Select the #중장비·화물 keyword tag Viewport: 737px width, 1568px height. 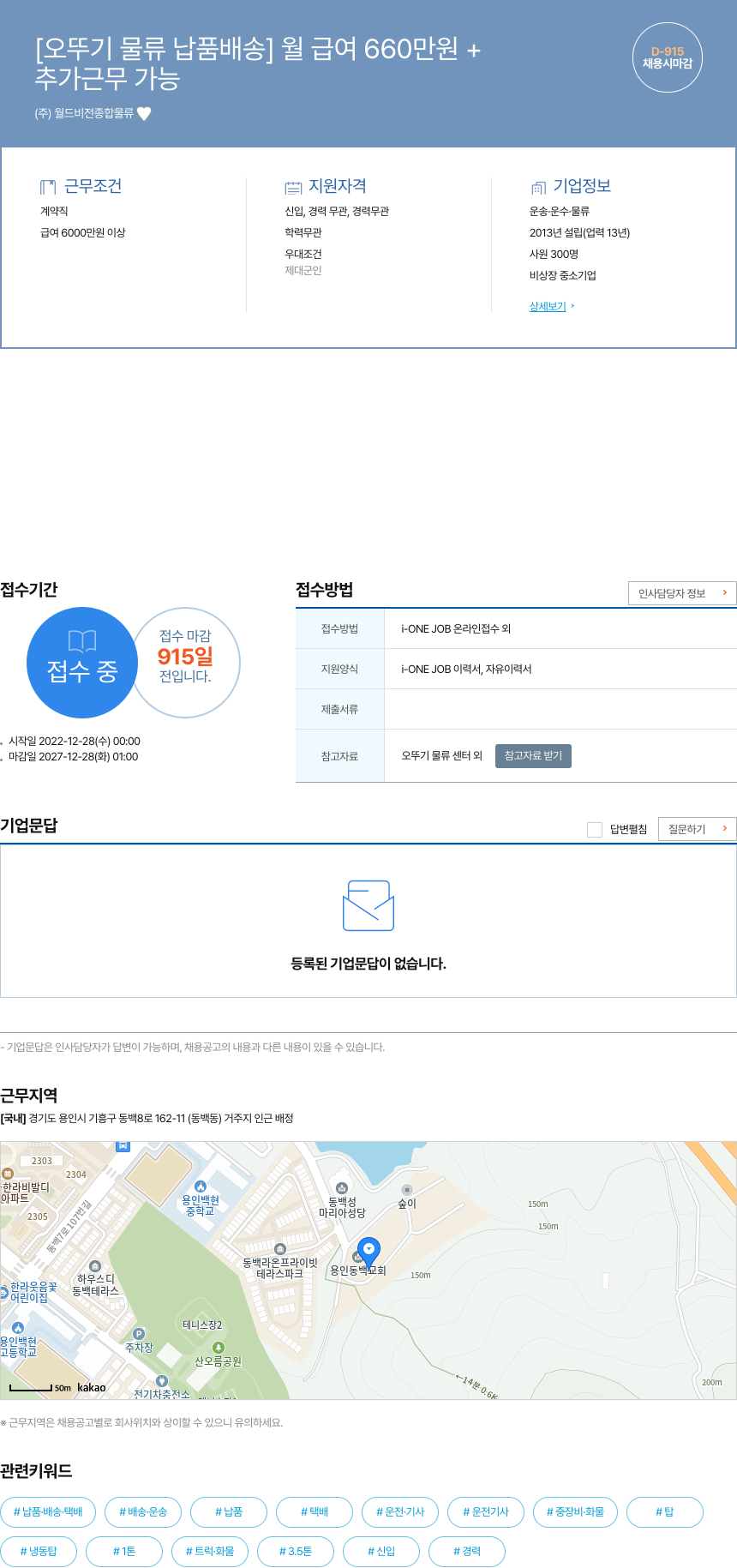pos(575,1511)
